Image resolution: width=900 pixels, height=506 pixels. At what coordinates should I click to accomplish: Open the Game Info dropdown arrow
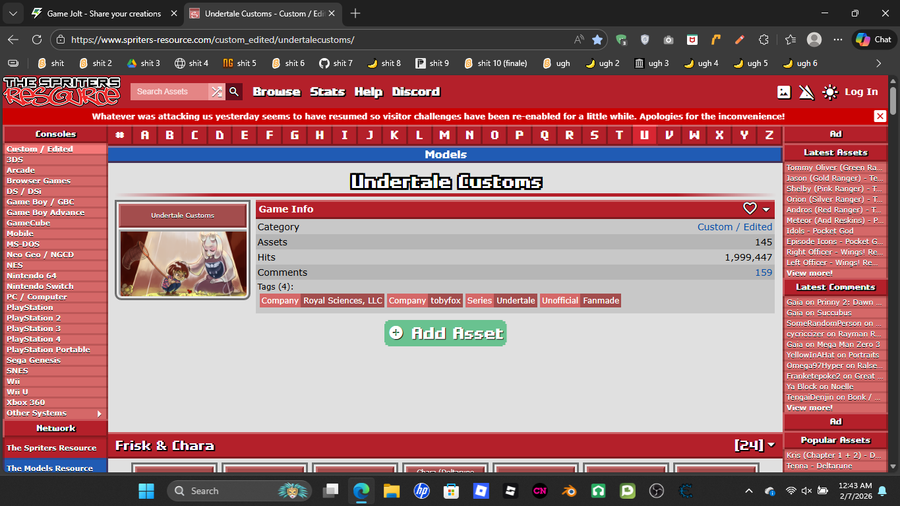click(766, 209)
